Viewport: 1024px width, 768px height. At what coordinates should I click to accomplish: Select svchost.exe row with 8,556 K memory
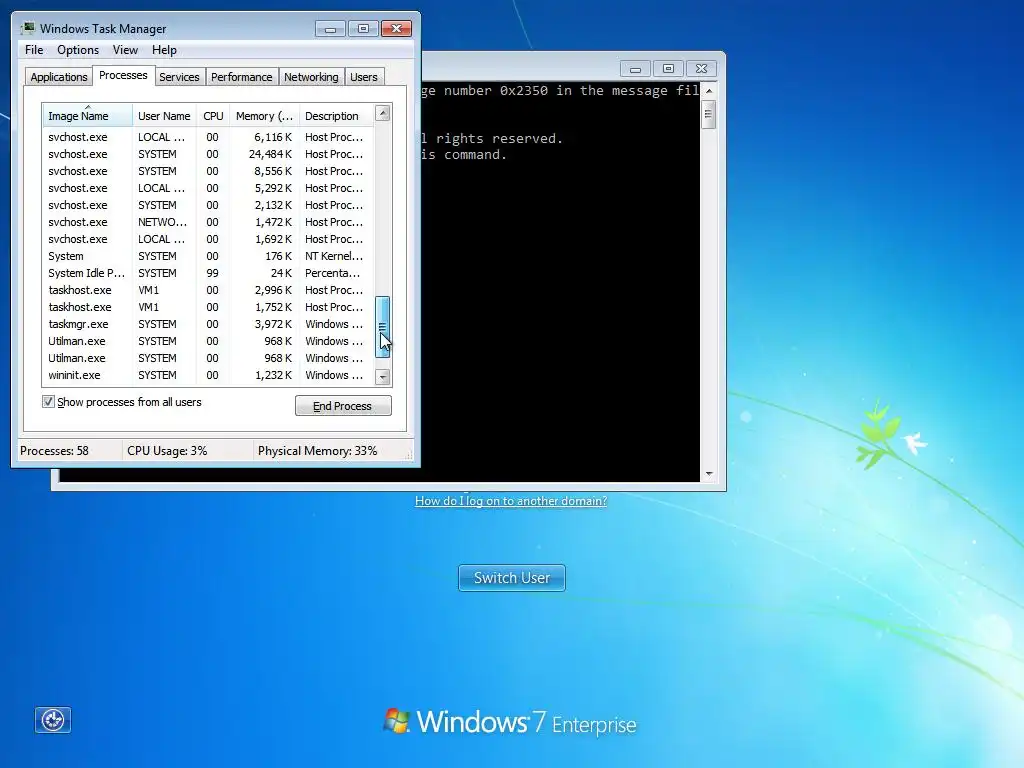coord(208,171)
